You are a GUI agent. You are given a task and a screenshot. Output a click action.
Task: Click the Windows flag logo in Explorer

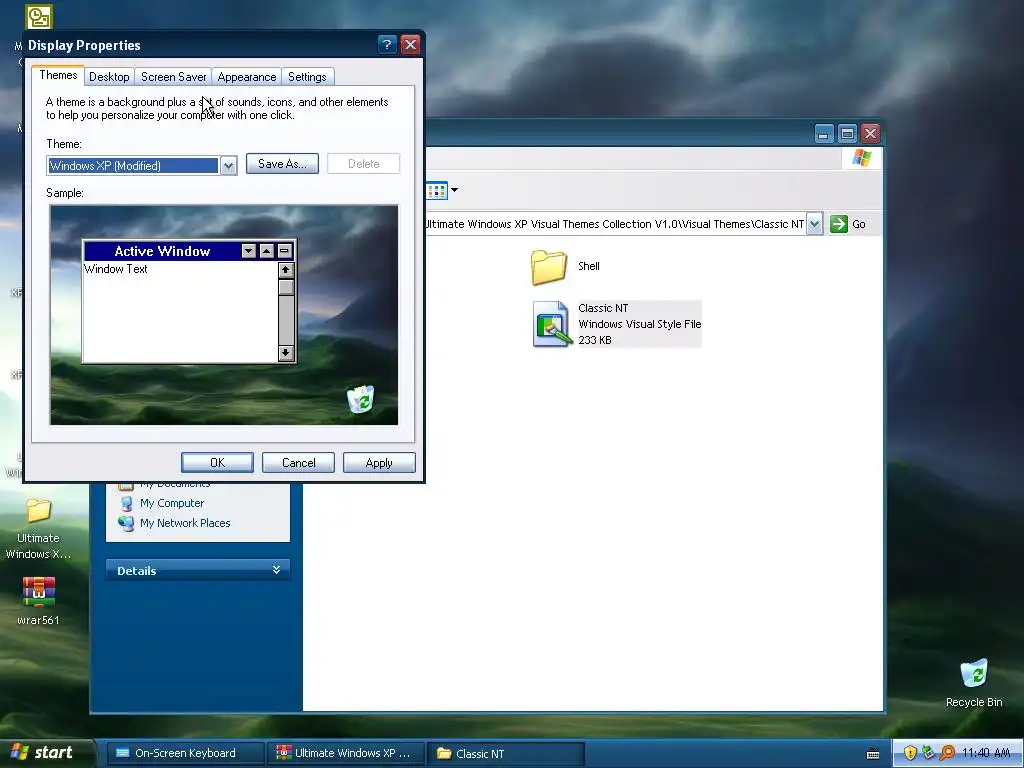861,158
